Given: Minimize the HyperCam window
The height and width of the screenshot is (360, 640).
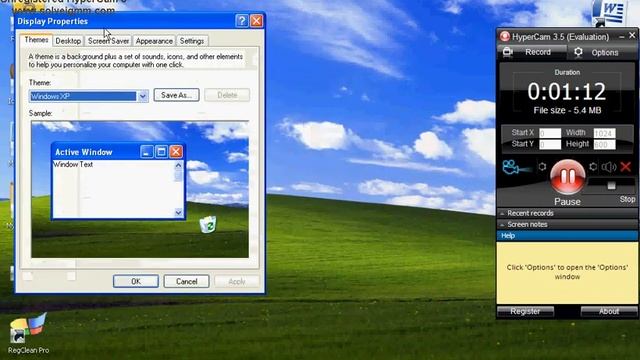Looking at the screenshot, I should (622, 37).
